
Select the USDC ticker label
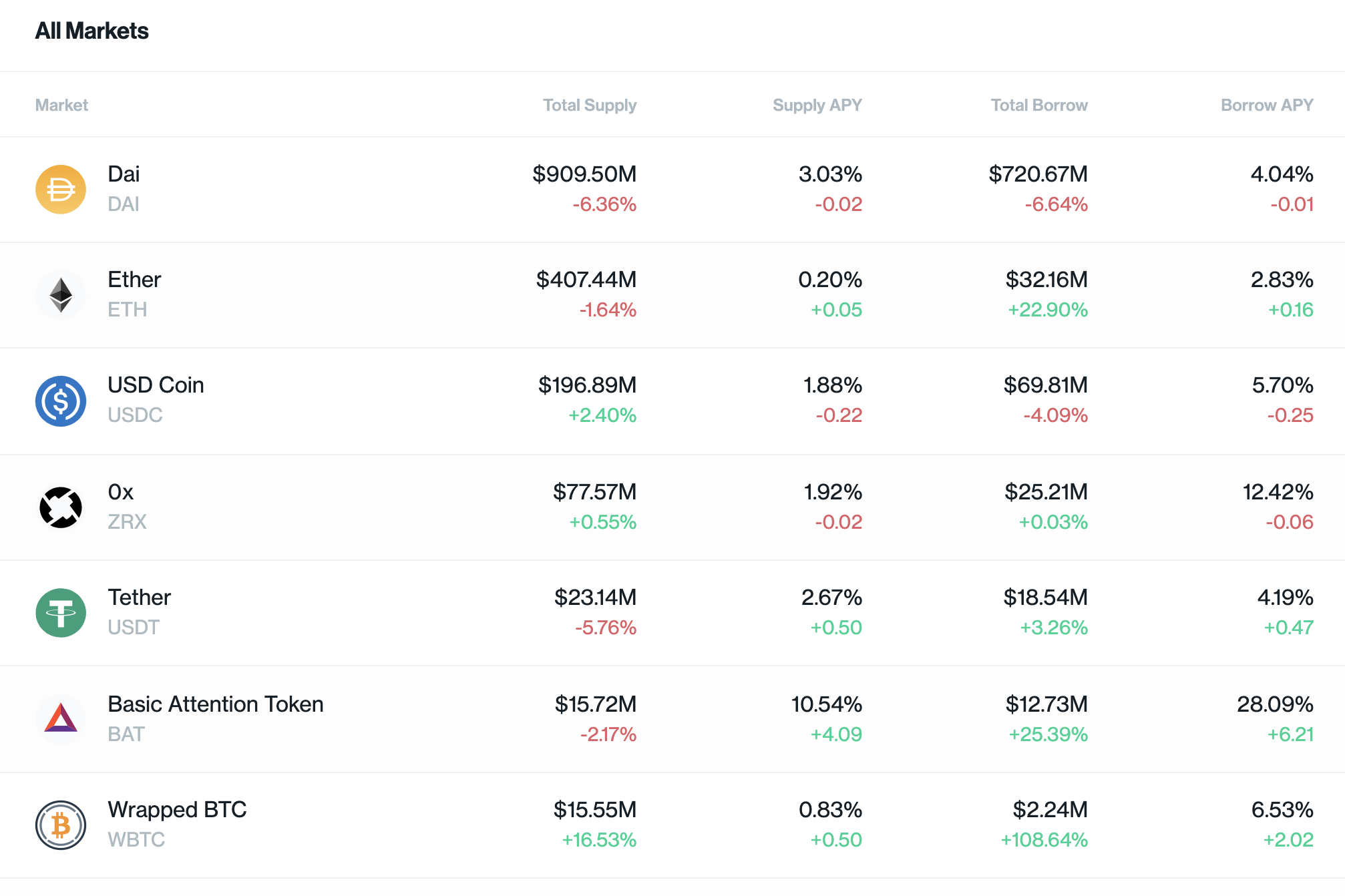[x=135, y=415]
